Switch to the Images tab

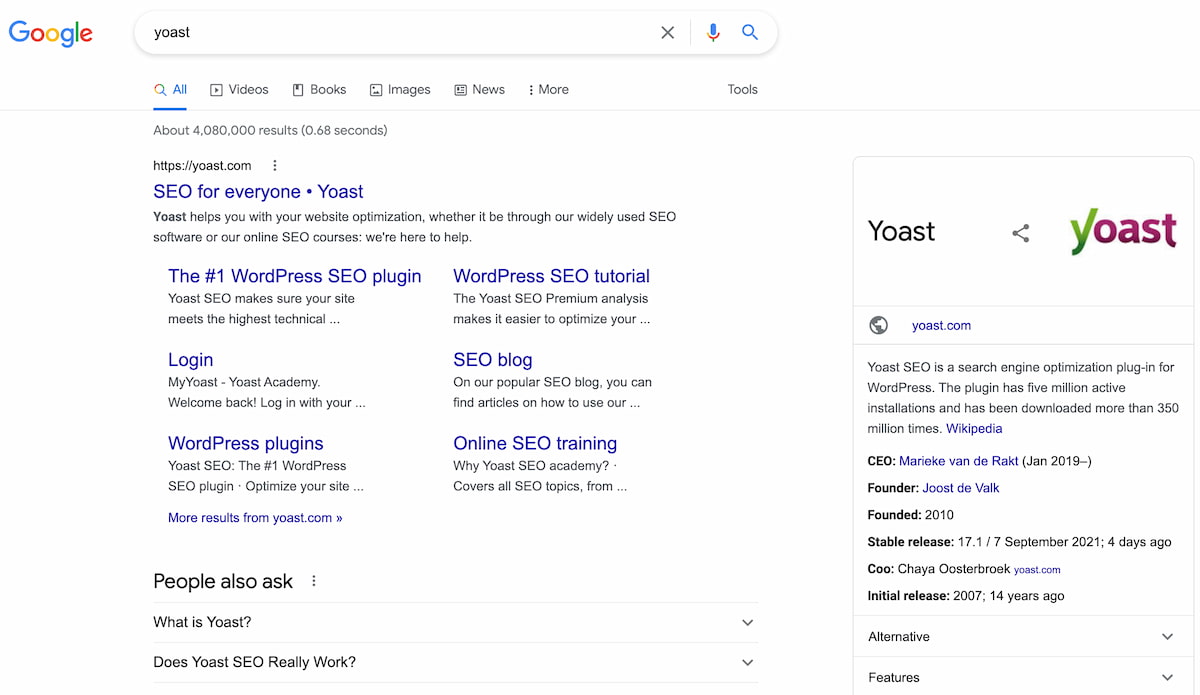click(x=400, y=90)
